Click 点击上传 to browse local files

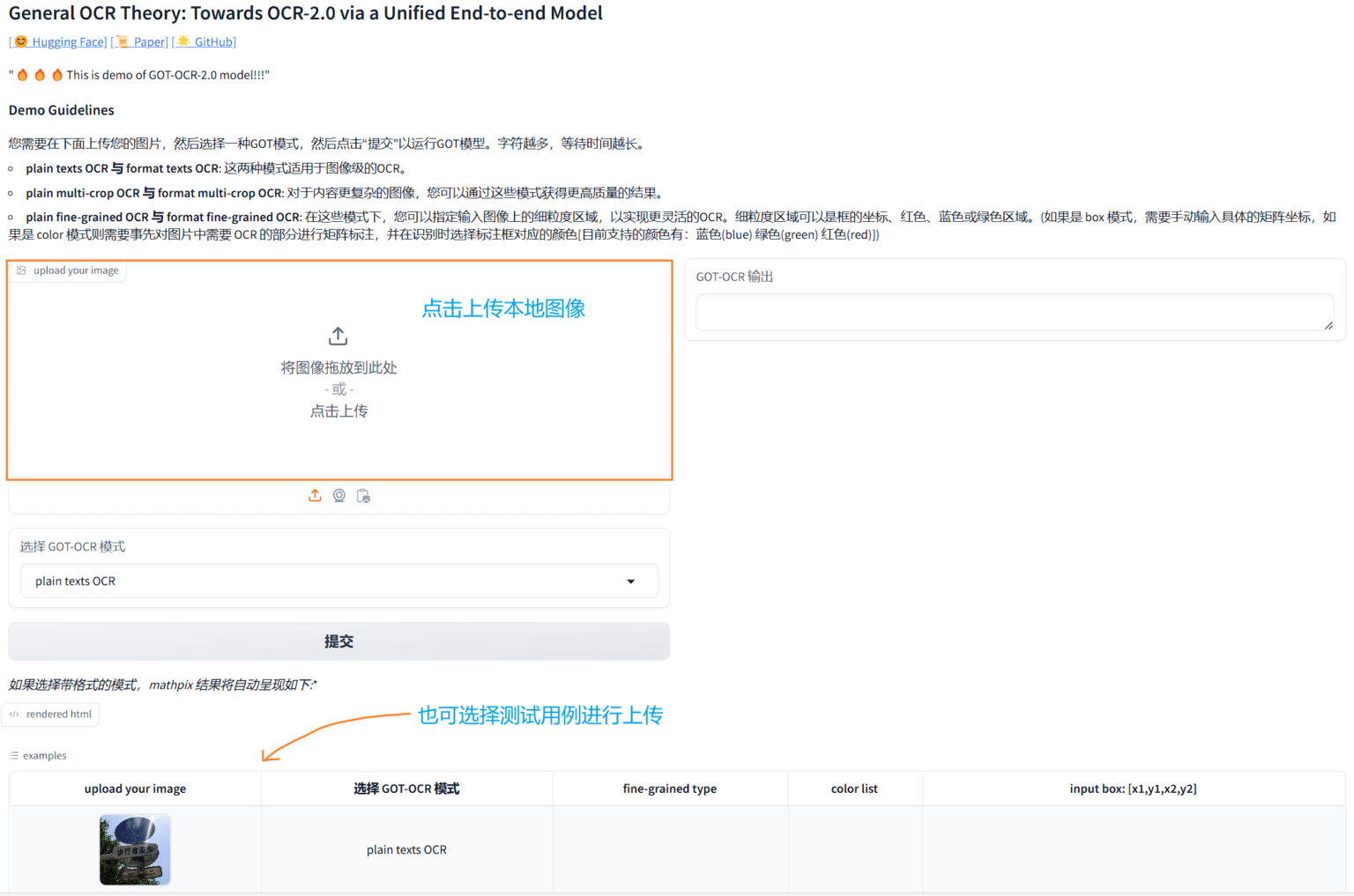pyautogui.click(x=338, y=411)
